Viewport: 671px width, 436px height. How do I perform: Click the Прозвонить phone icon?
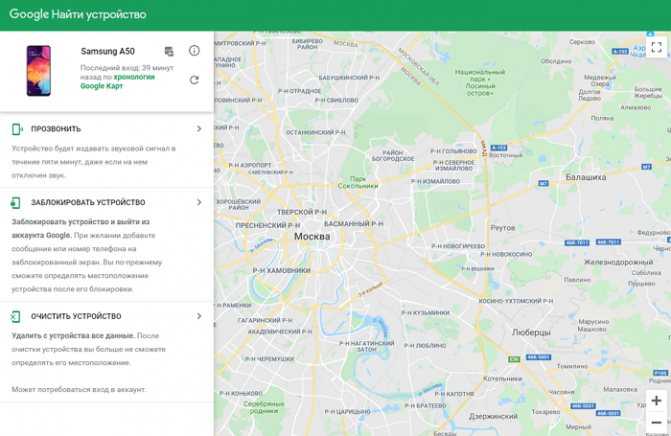click(17, 129)
